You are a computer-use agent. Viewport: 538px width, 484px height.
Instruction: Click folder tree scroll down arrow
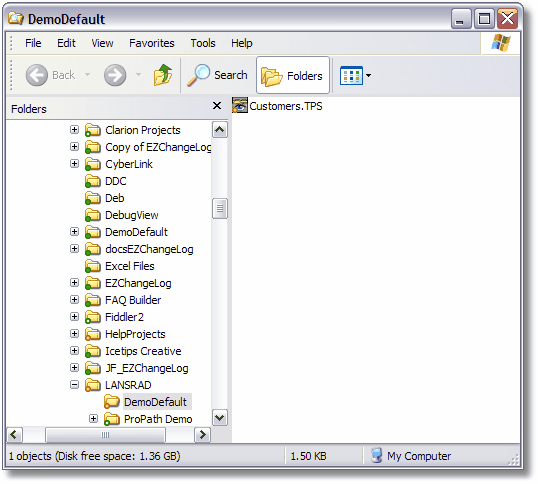tap(220, 417)
